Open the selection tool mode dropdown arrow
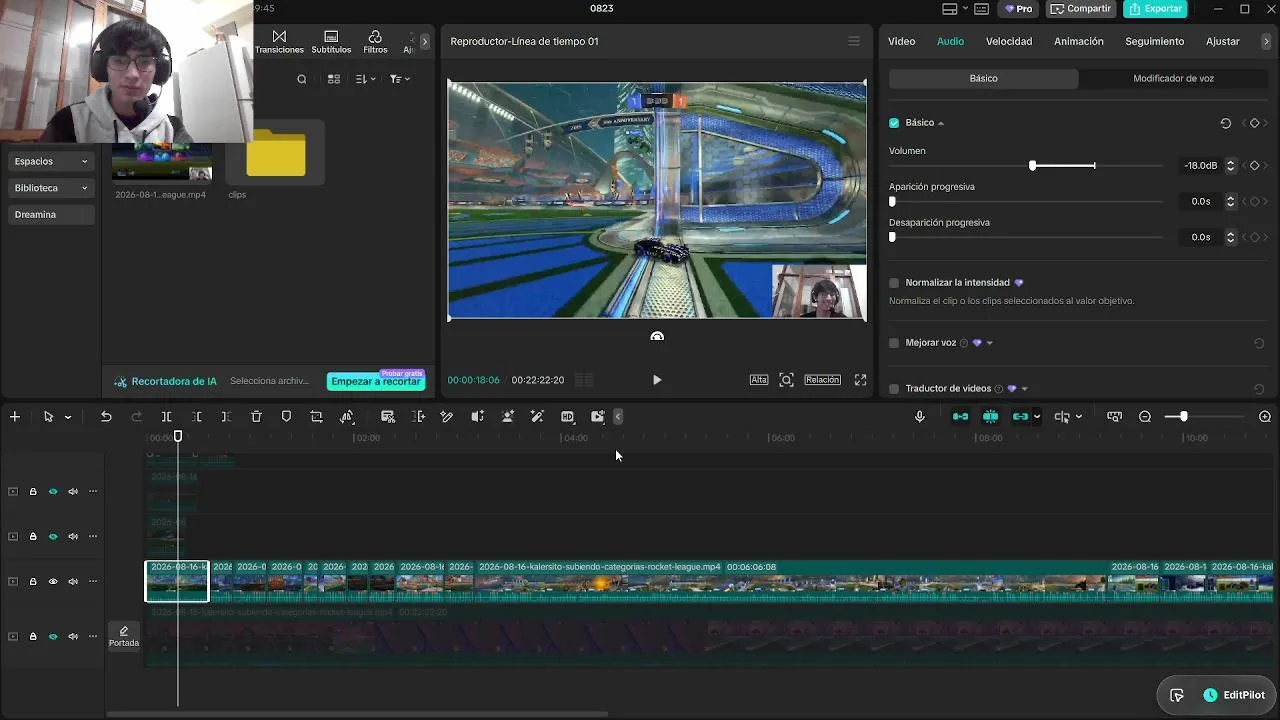Screen dimensions: 1280x720 pyautogui.click(x=68, y=417)
